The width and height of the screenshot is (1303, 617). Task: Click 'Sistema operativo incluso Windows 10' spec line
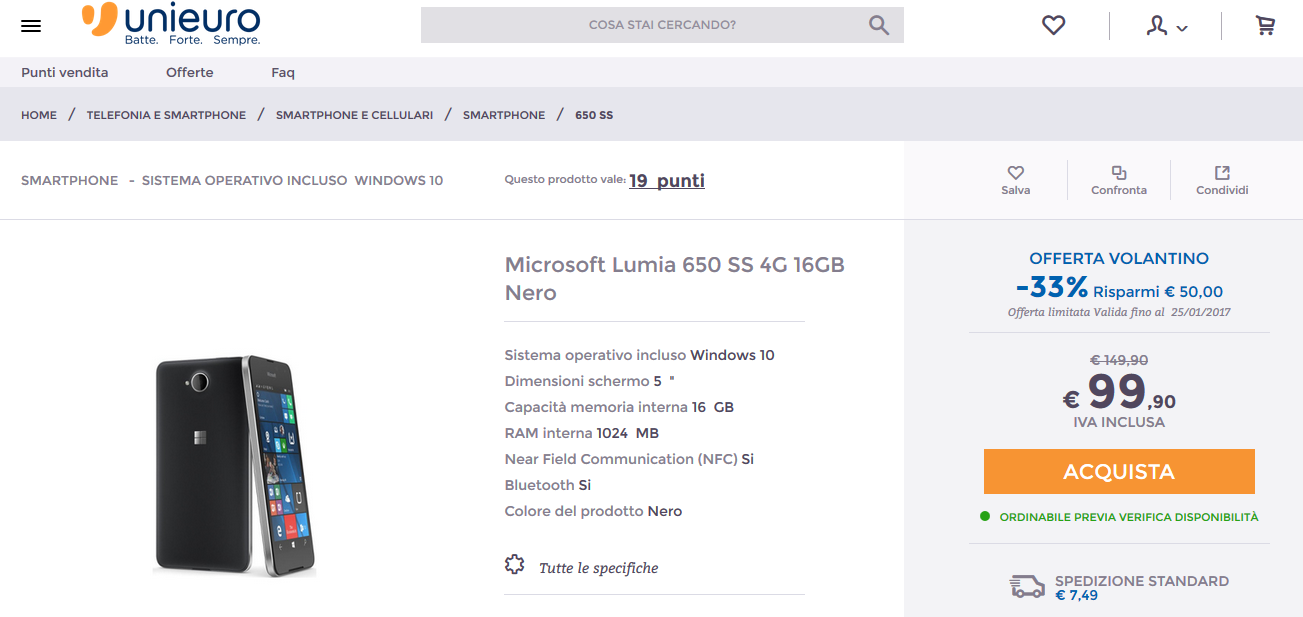[x=640, y=355]
